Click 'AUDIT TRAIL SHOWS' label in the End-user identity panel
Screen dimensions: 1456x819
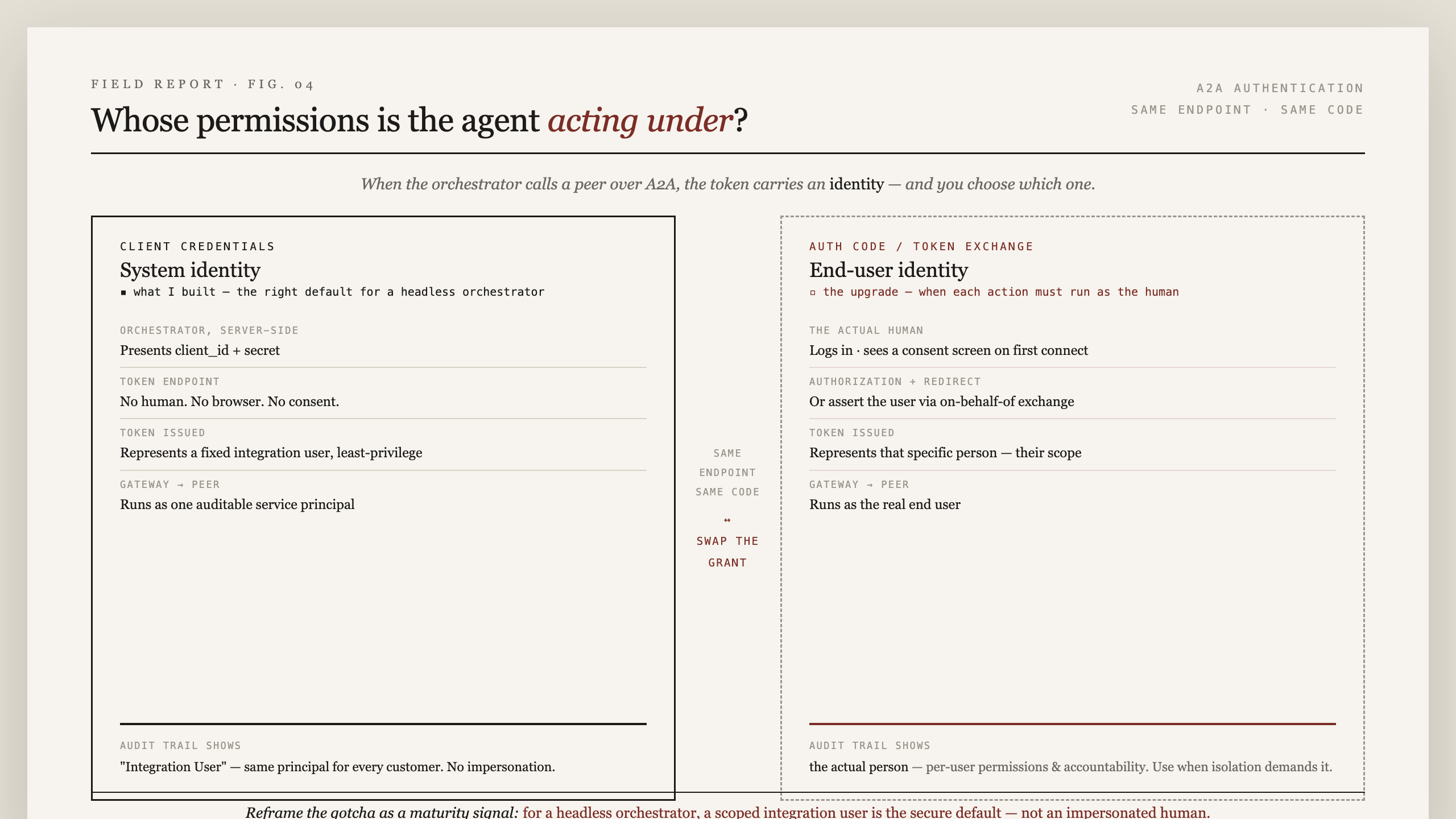tap(870, 746)
